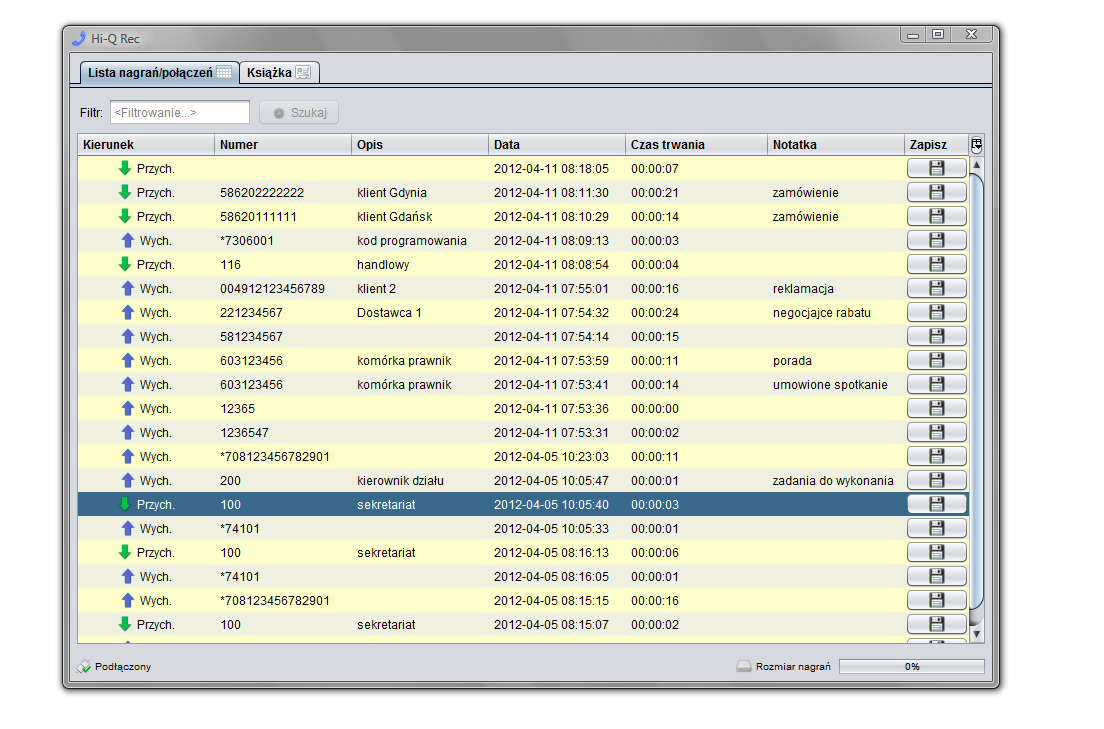Save the handlowy call recording
The width and height of the screenshot is (1104, 729).
tap(936, 263)
